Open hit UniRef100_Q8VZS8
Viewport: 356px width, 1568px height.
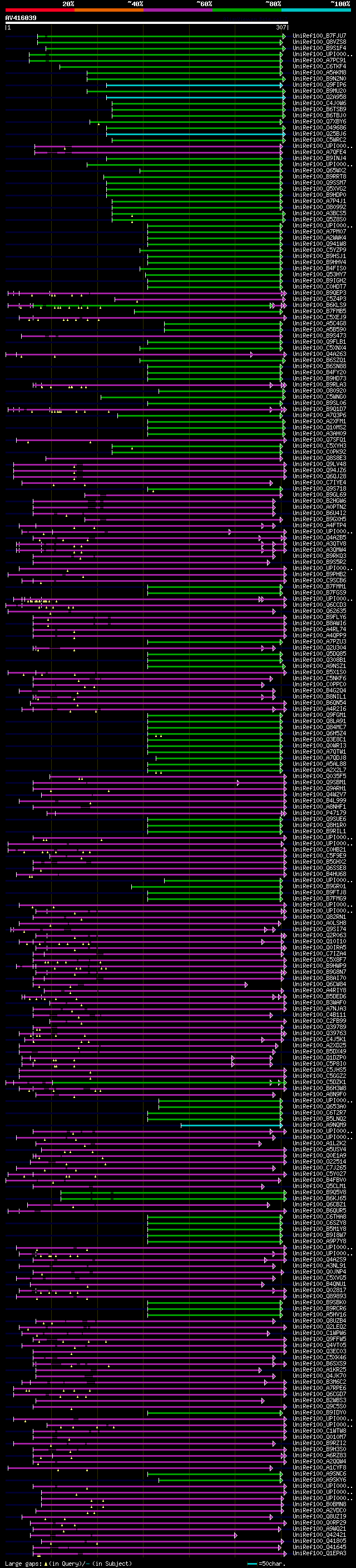tap(319, 42)
